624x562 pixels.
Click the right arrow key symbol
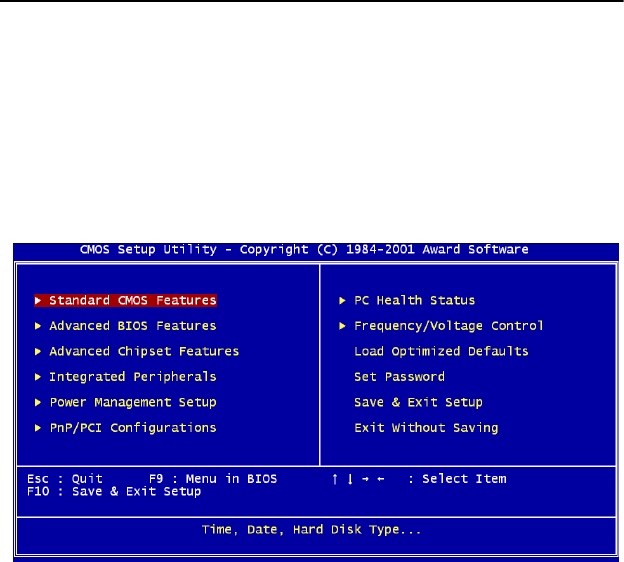click(x=365, y=479)
